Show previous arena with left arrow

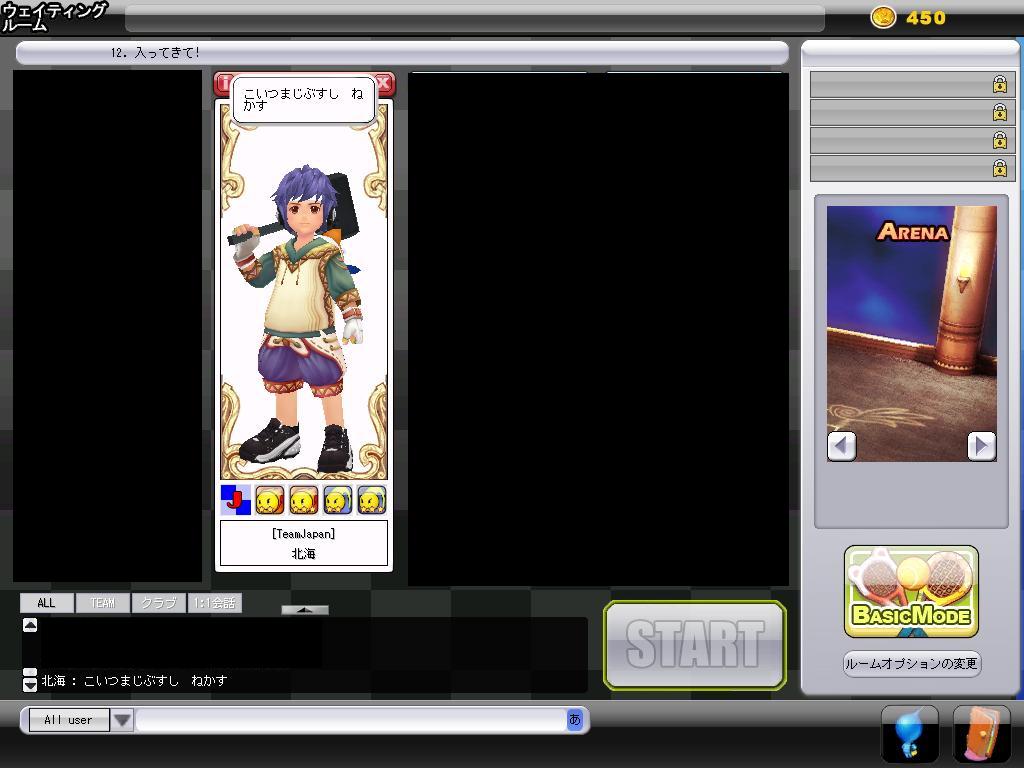click(x=842, y=446)
